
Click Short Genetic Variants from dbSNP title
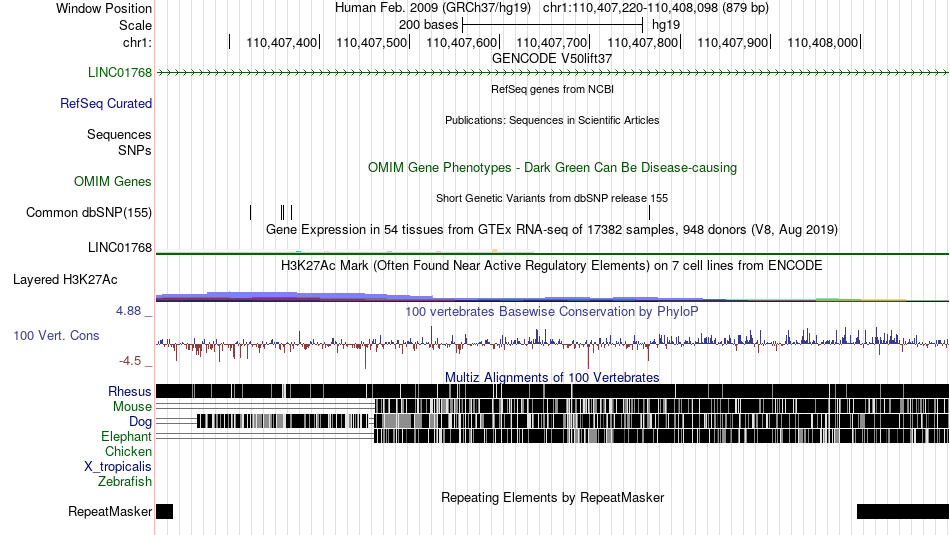pyautogui.click(x=552, y=198)
